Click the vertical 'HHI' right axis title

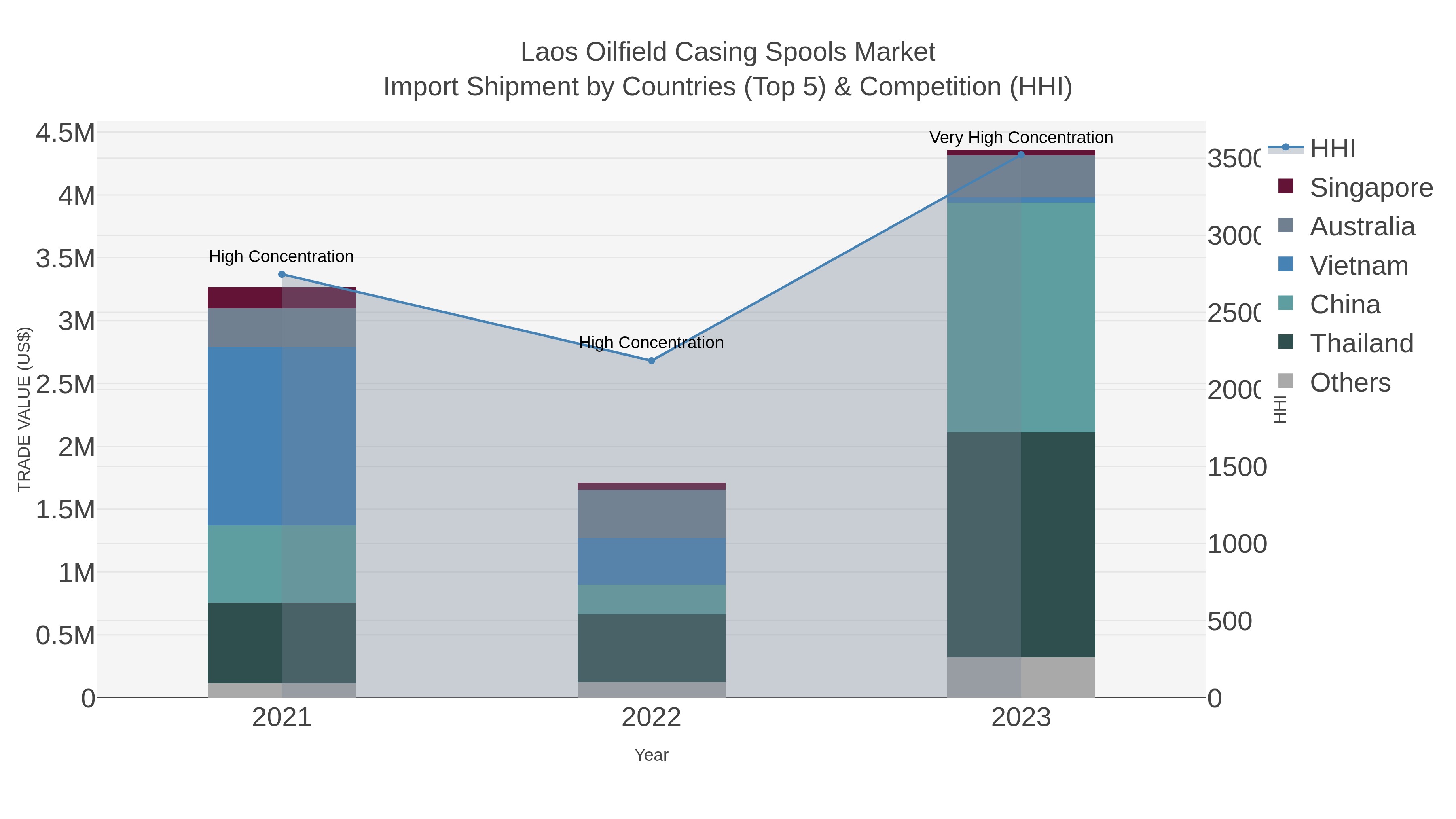point(1280,409)
